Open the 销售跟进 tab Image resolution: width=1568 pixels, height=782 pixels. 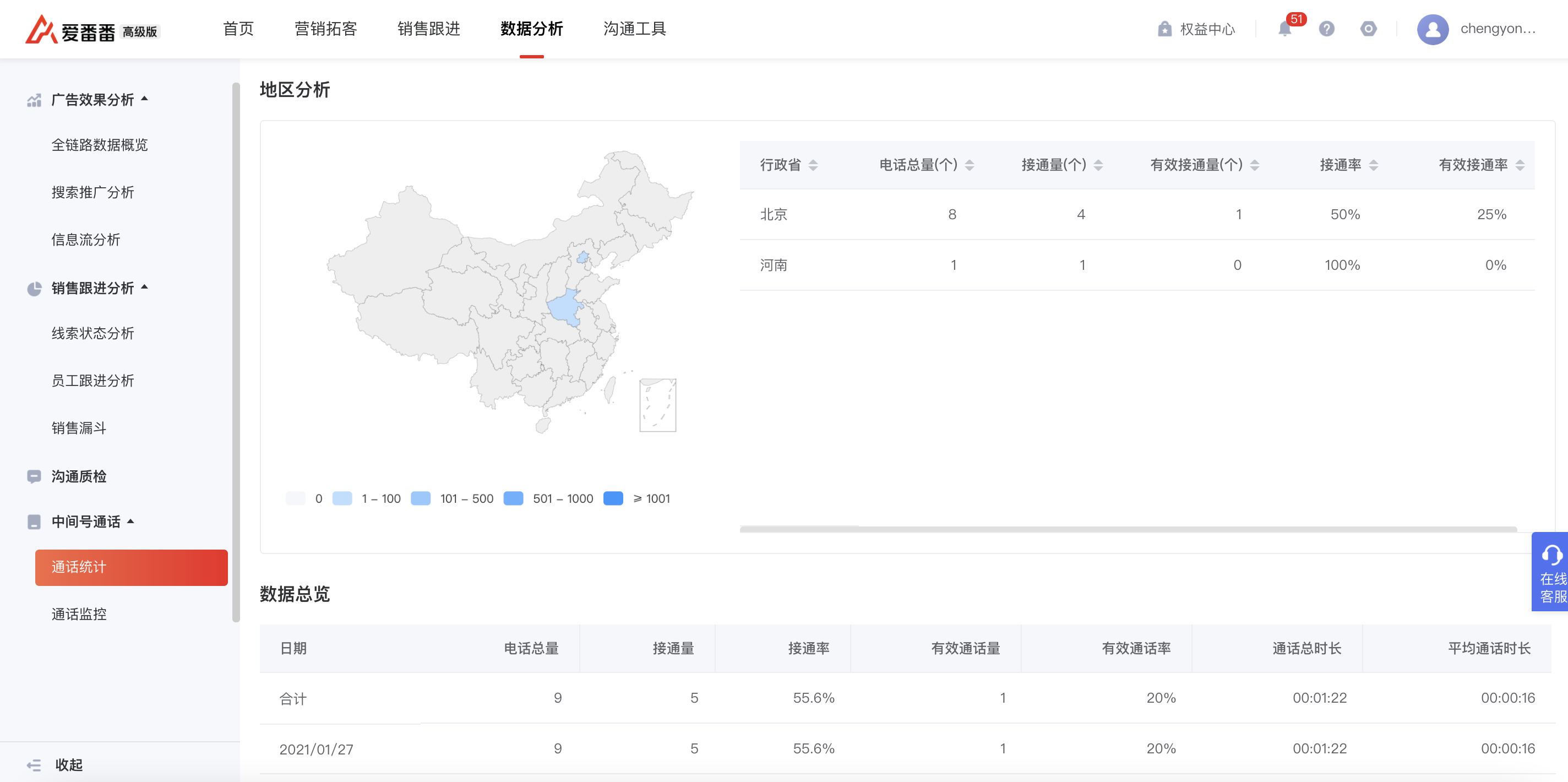428,29
